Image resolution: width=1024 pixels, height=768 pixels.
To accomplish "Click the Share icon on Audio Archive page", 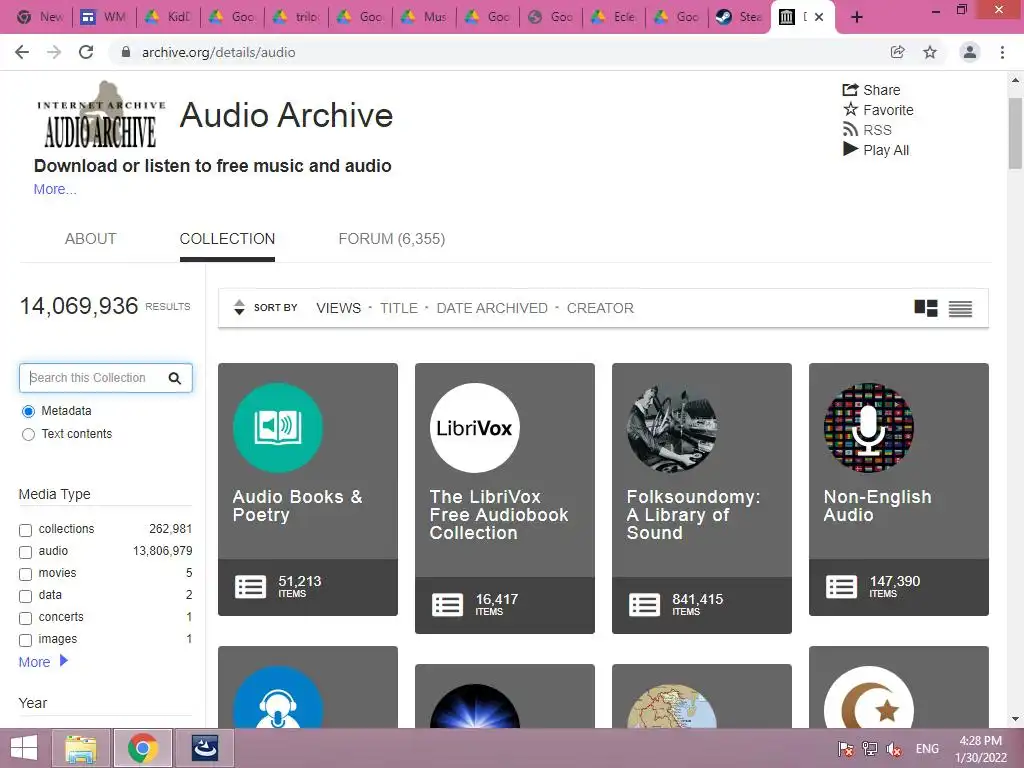I will pyautogui.click(x=850, y=89).
